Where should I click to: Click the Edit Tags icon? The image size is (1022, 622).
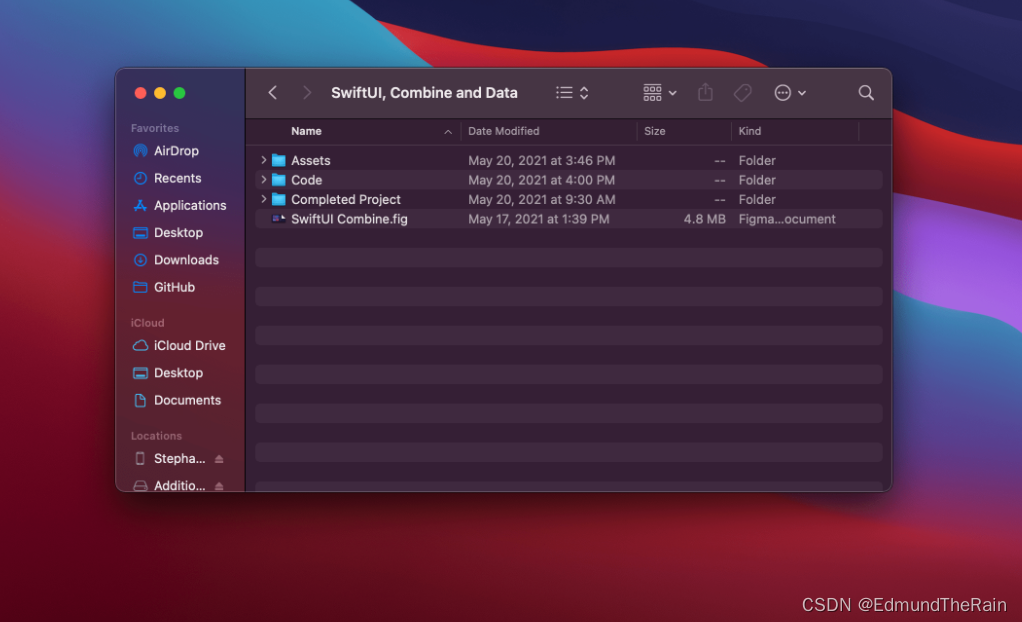click(742, 93)
